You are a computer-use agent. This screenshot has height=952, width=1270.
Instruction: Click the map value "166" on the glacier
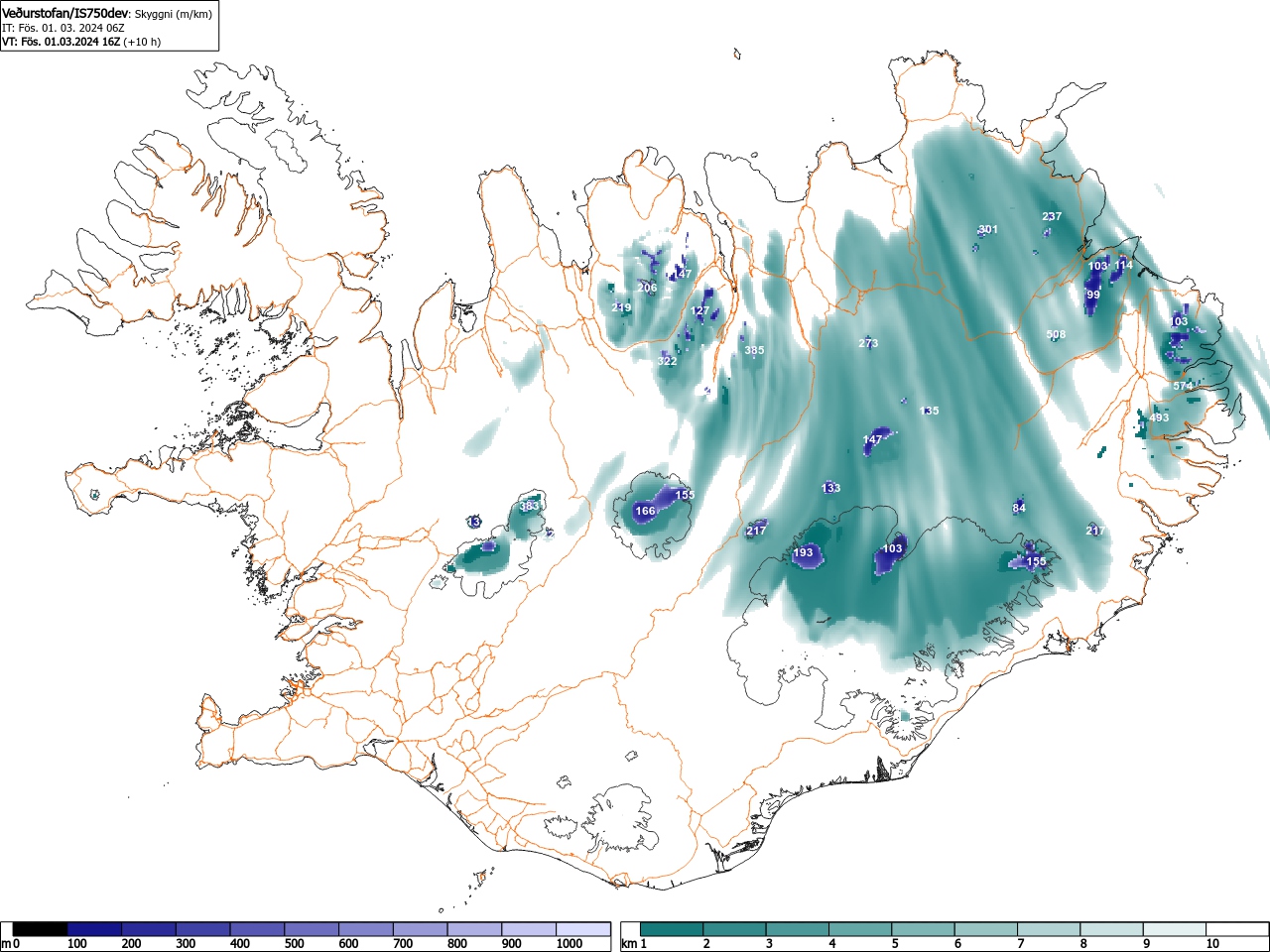[645, 512]
